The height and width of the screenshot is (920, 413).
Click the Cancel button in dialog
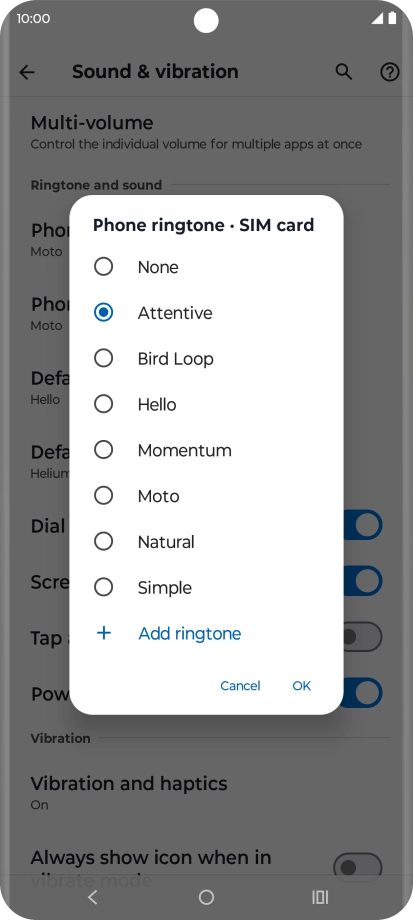click(x=240, y=685)
